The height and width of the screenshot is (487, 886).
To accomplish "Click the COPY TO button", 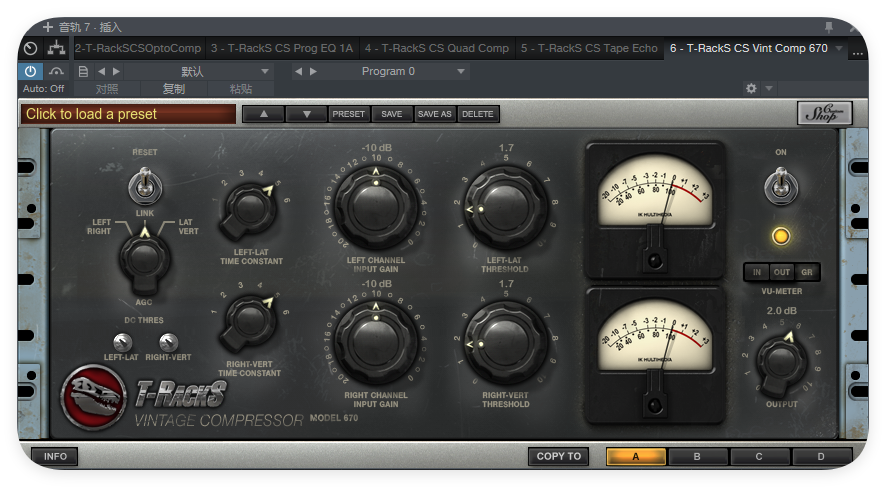I will coord(558,456).
